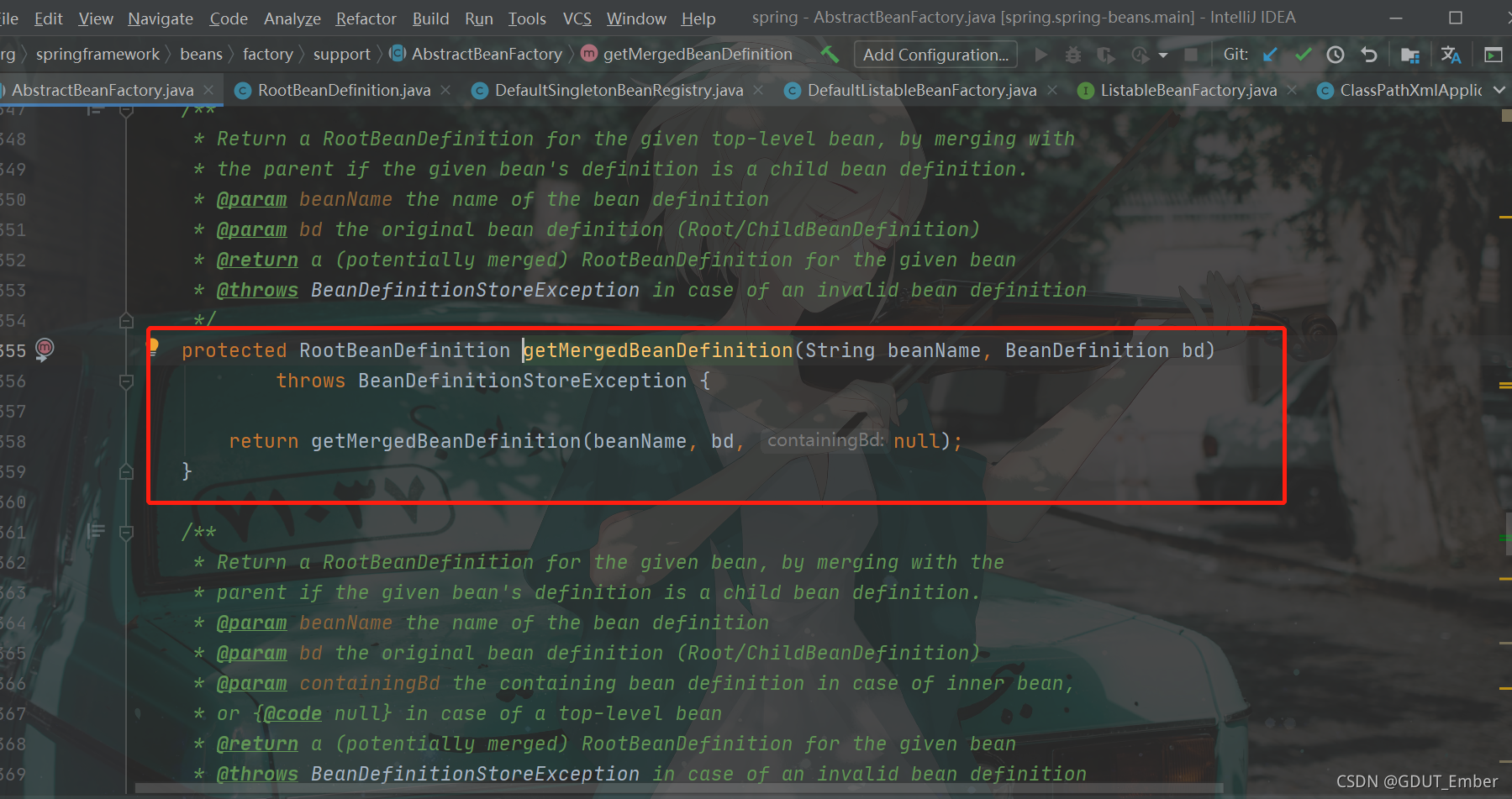The width and height of the screenshot is (1512, 799).
Task: Open the View menu
Action: (x=96, y=18)
